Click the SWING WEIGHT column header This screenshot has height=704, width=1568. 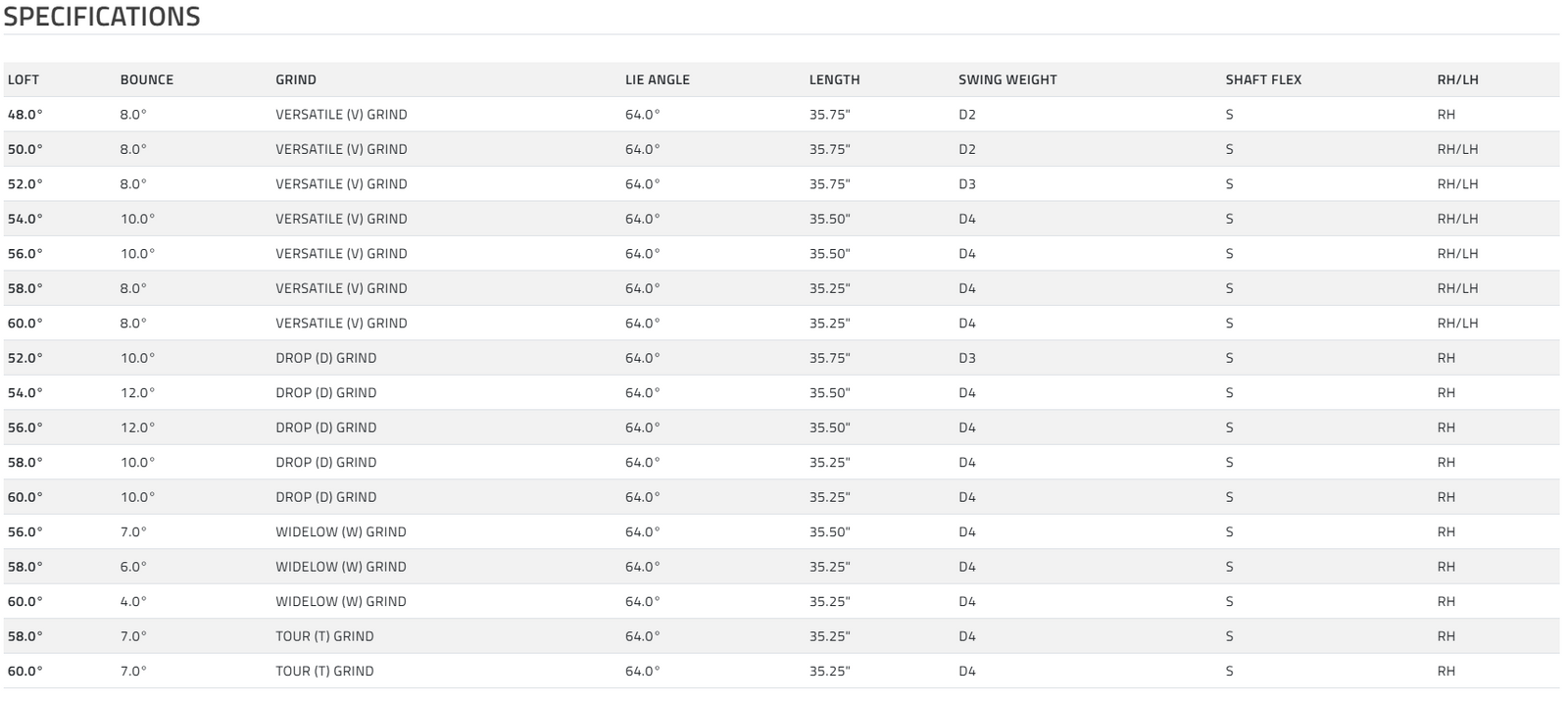(1007, 79)
